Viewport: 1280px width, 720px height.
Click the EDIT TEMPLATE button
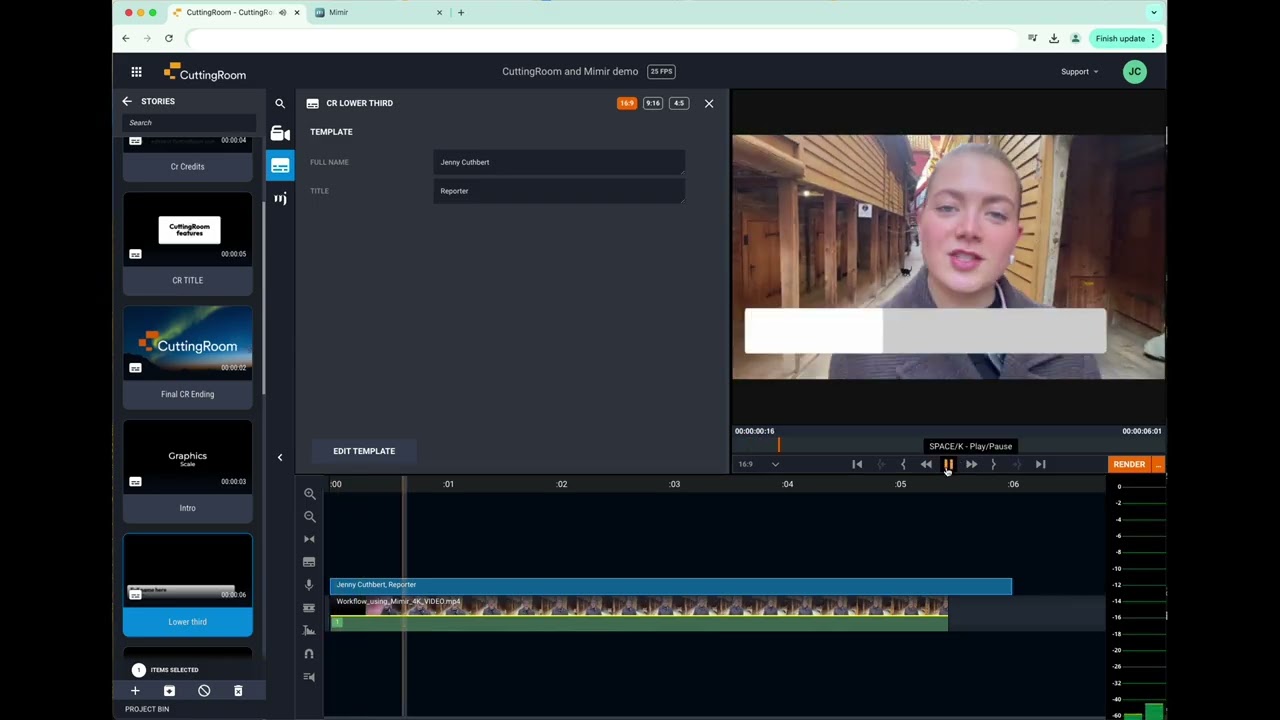(x=364, y=451)
